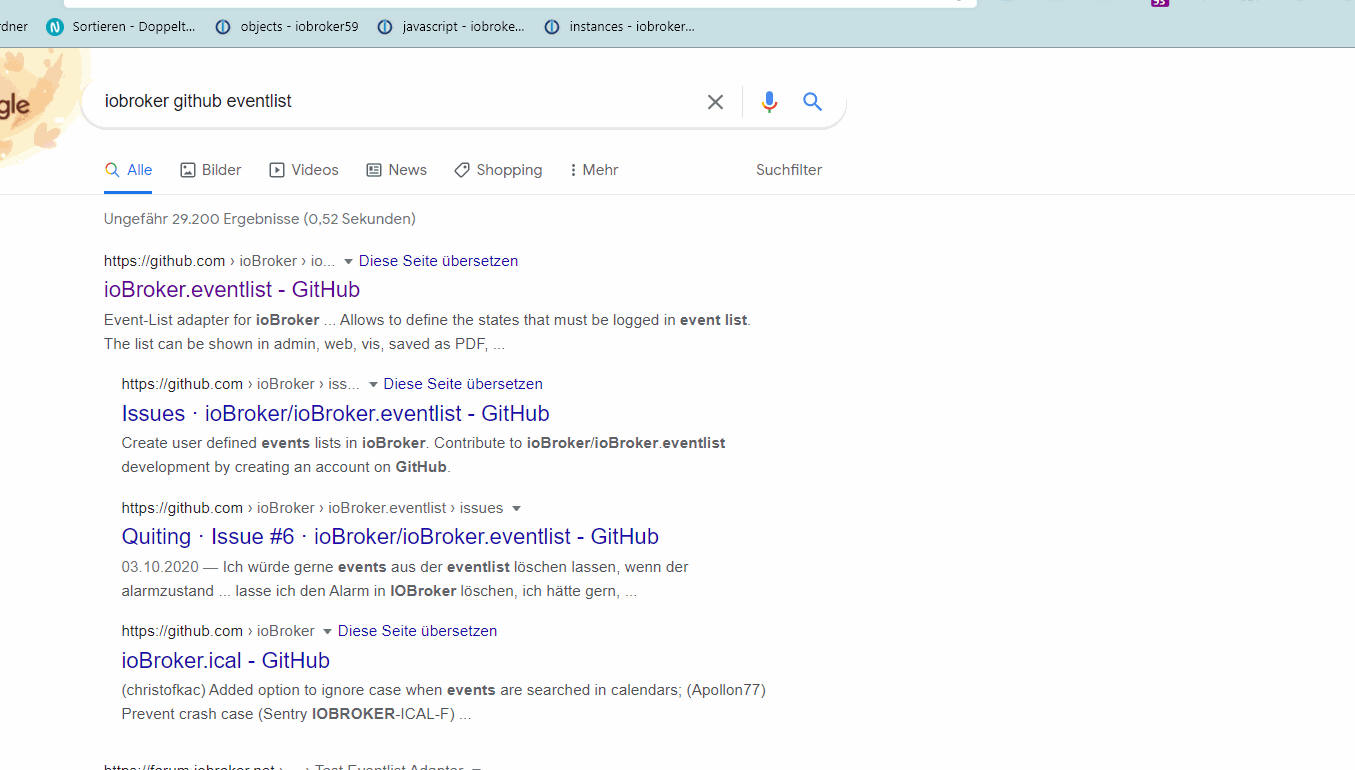Image resolution: width=1355 pixels, height=770 pixels.
Task: Open the ioBroker.eventlist - GitHub result
Action: (x=232, y=289)
